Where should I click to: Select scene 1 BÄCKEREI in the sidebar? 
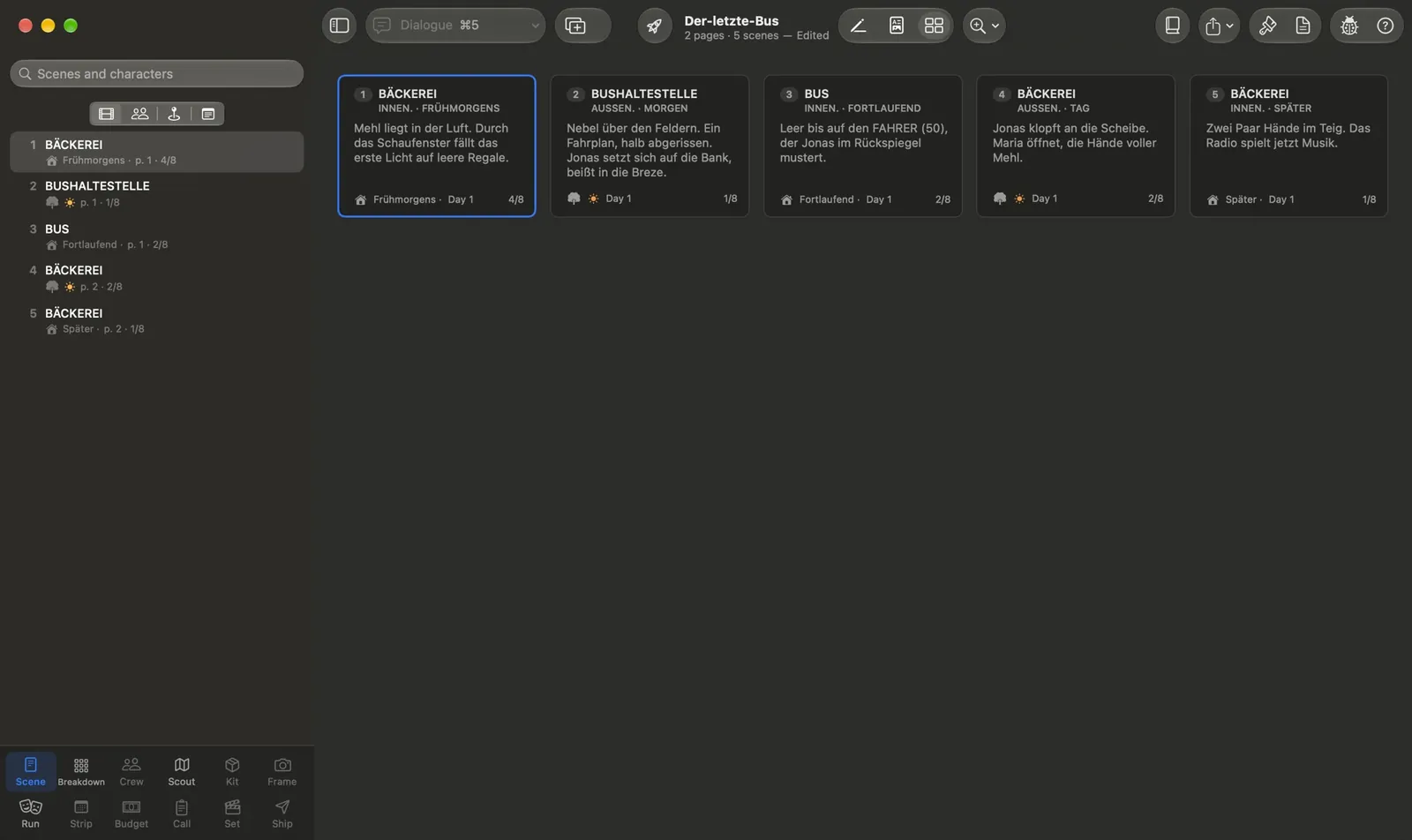coord(157,152)
